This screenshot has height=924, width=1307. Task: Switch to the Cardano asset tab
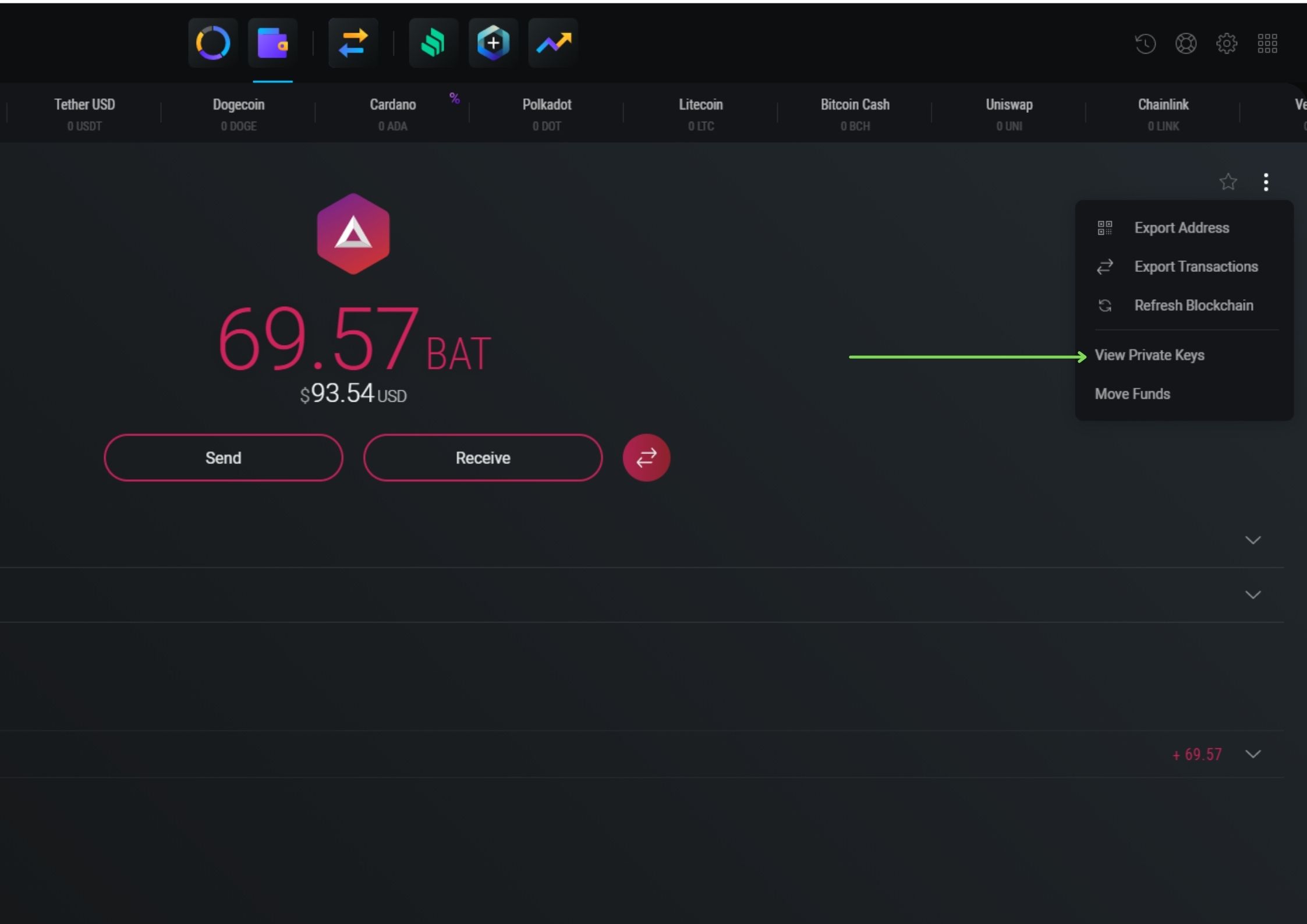tap(393, 114)
